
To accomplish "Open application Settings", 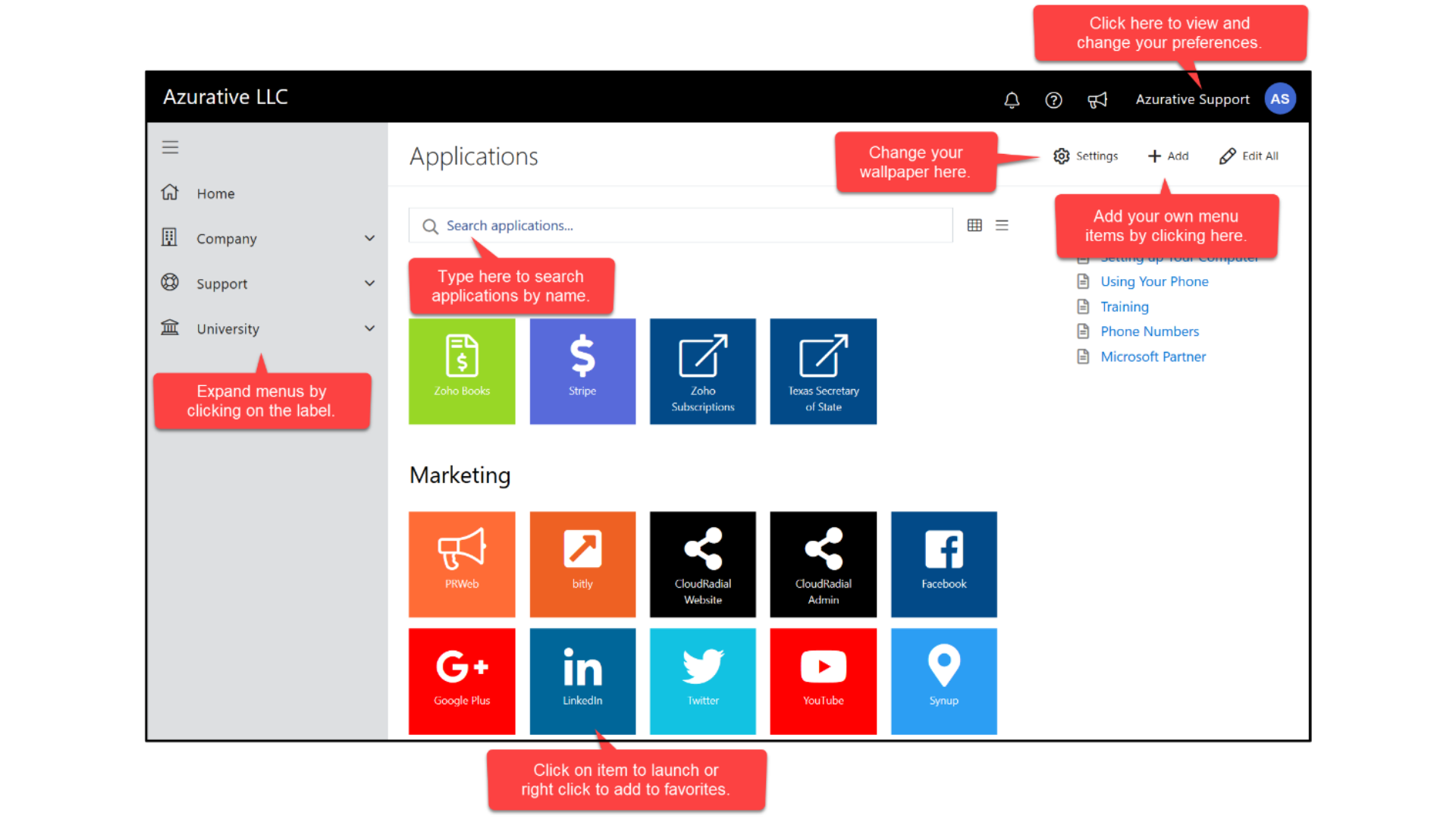I will 1086,156.
